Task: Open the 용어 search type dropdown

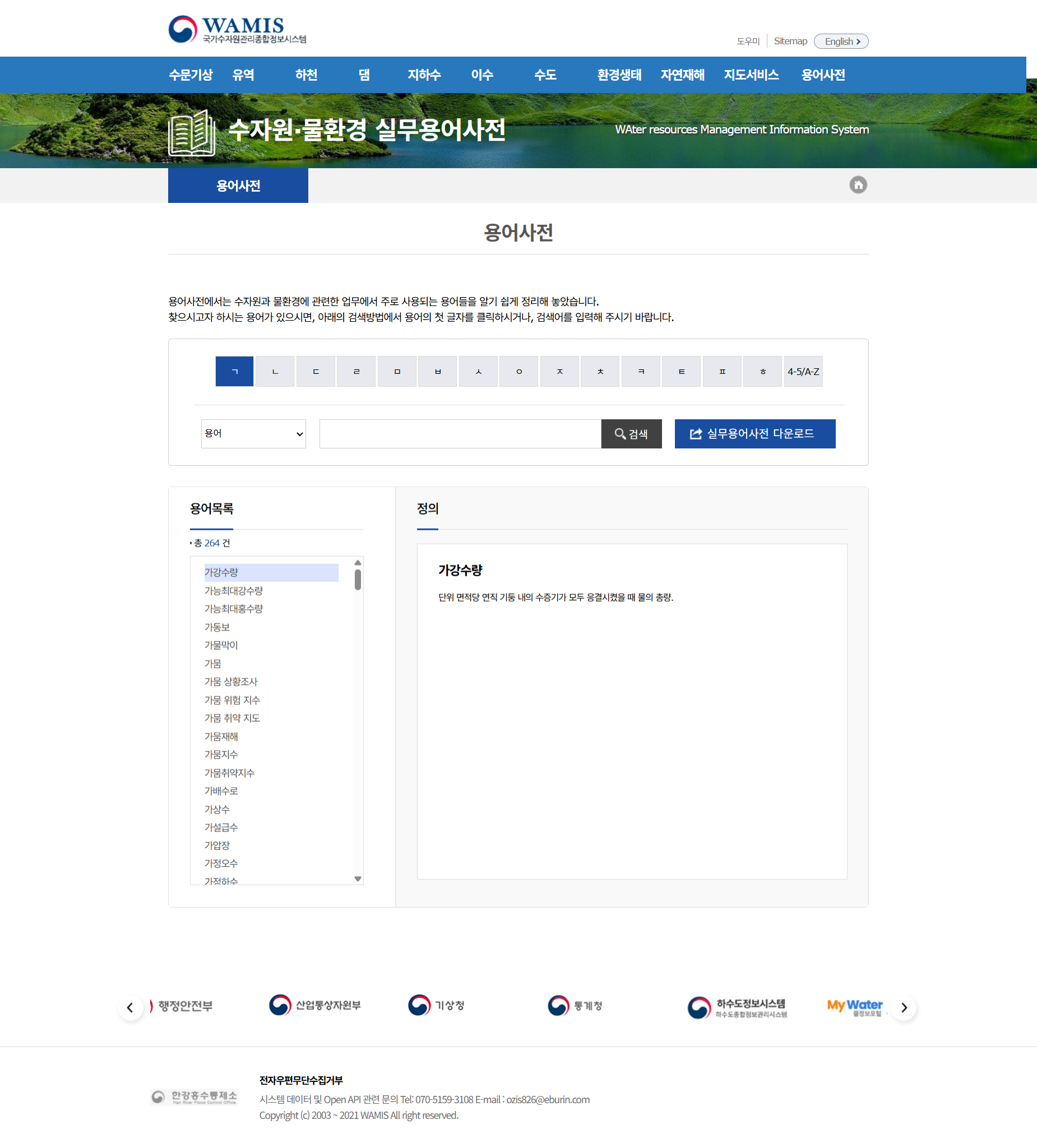Action: pyautogui.click(x=253, y=434)
